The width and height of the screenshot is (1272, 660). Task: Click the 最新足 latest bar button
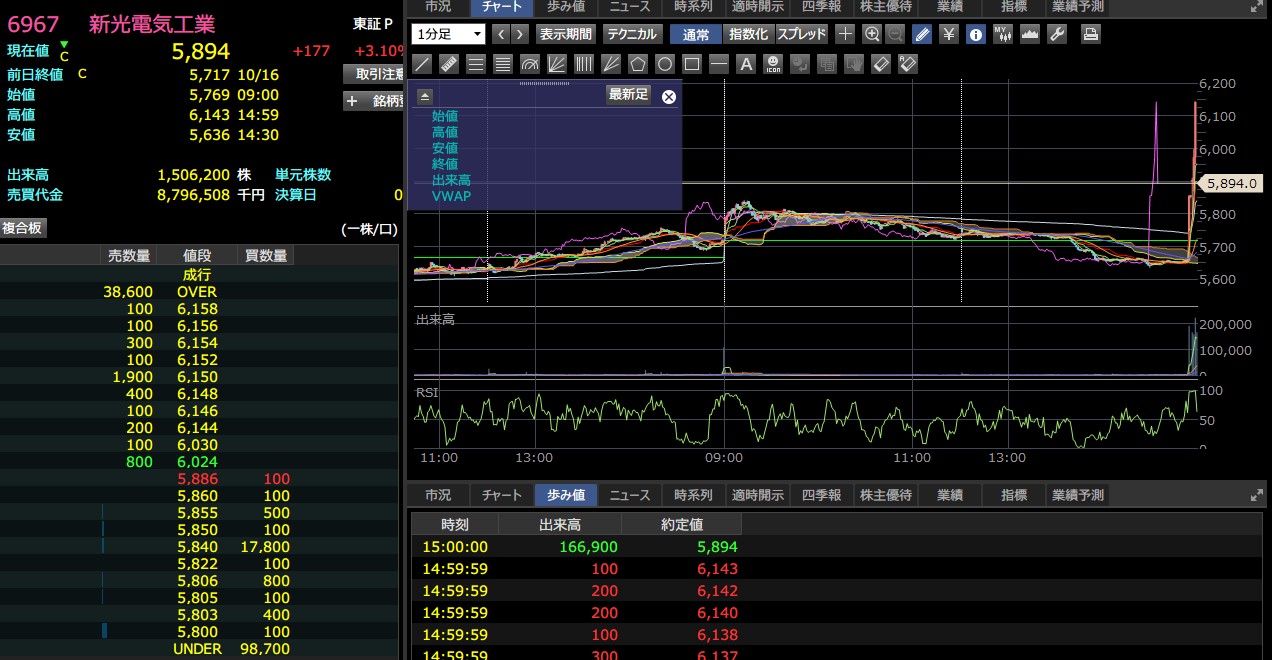pyautogui.click(x=629, y=95)
